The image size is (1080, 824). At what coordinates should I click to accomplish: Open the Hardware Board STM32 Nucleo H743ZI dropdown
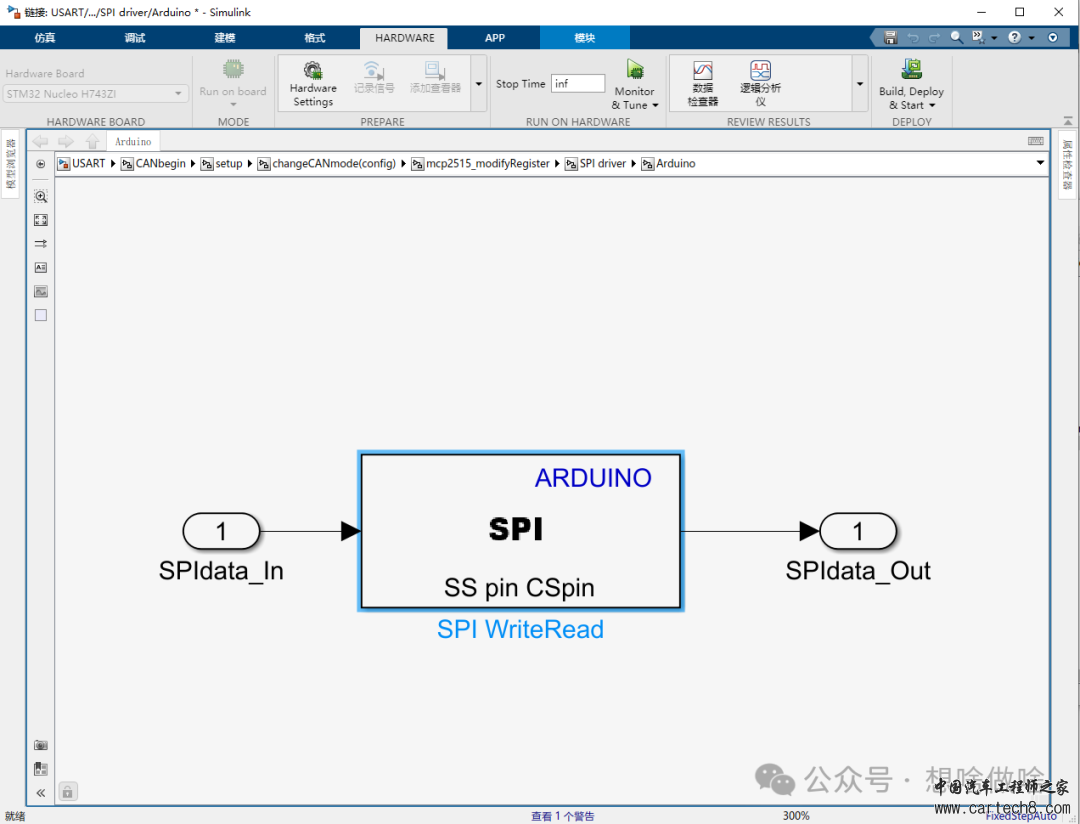click(96, 94)
